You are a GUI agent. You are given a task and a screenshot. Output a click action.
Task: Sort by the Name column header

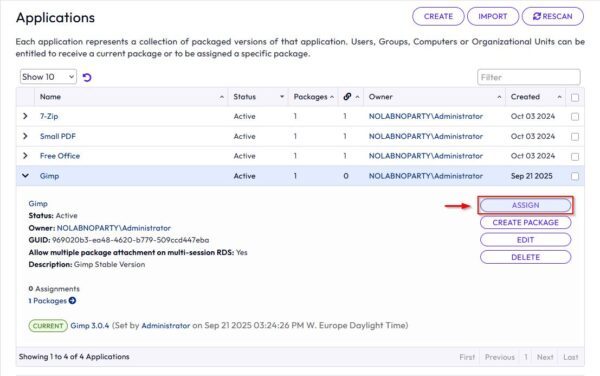131,97
